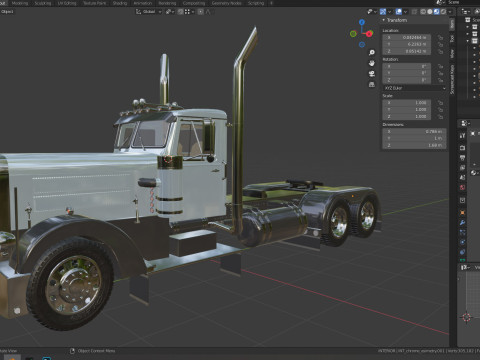Edit the Rotation X field
480x360 pixels.
click(407, 66)
